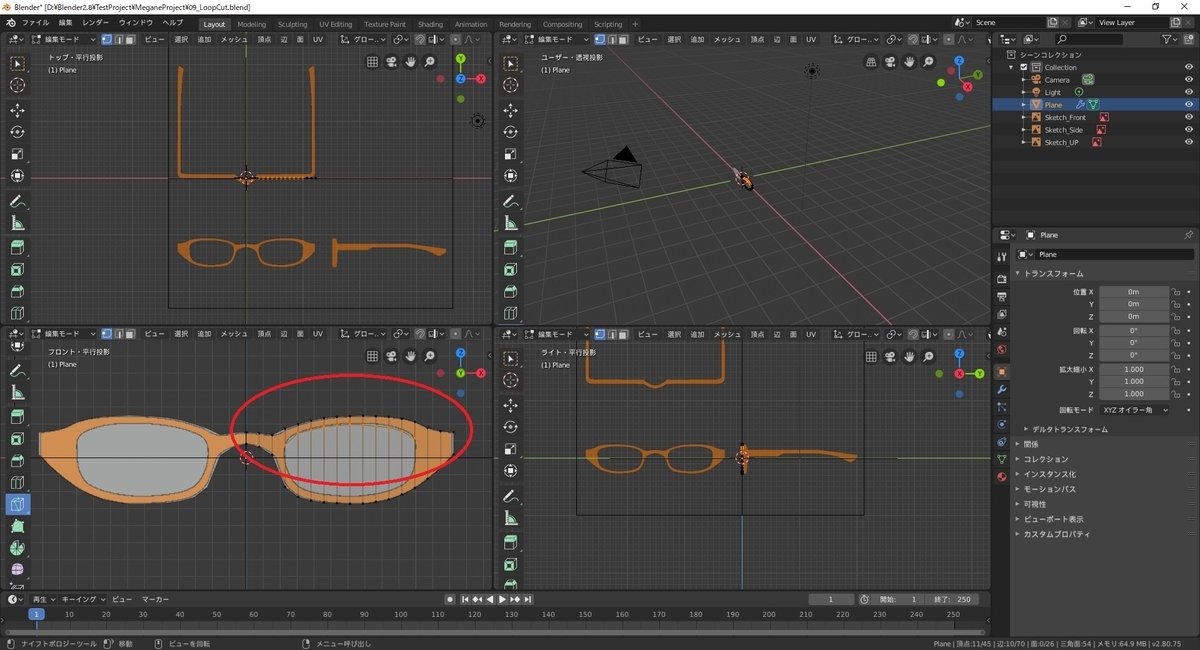Screen dimensions: 1200x650
Task: Pin the properties editor context
Action: coord(1188,235)
